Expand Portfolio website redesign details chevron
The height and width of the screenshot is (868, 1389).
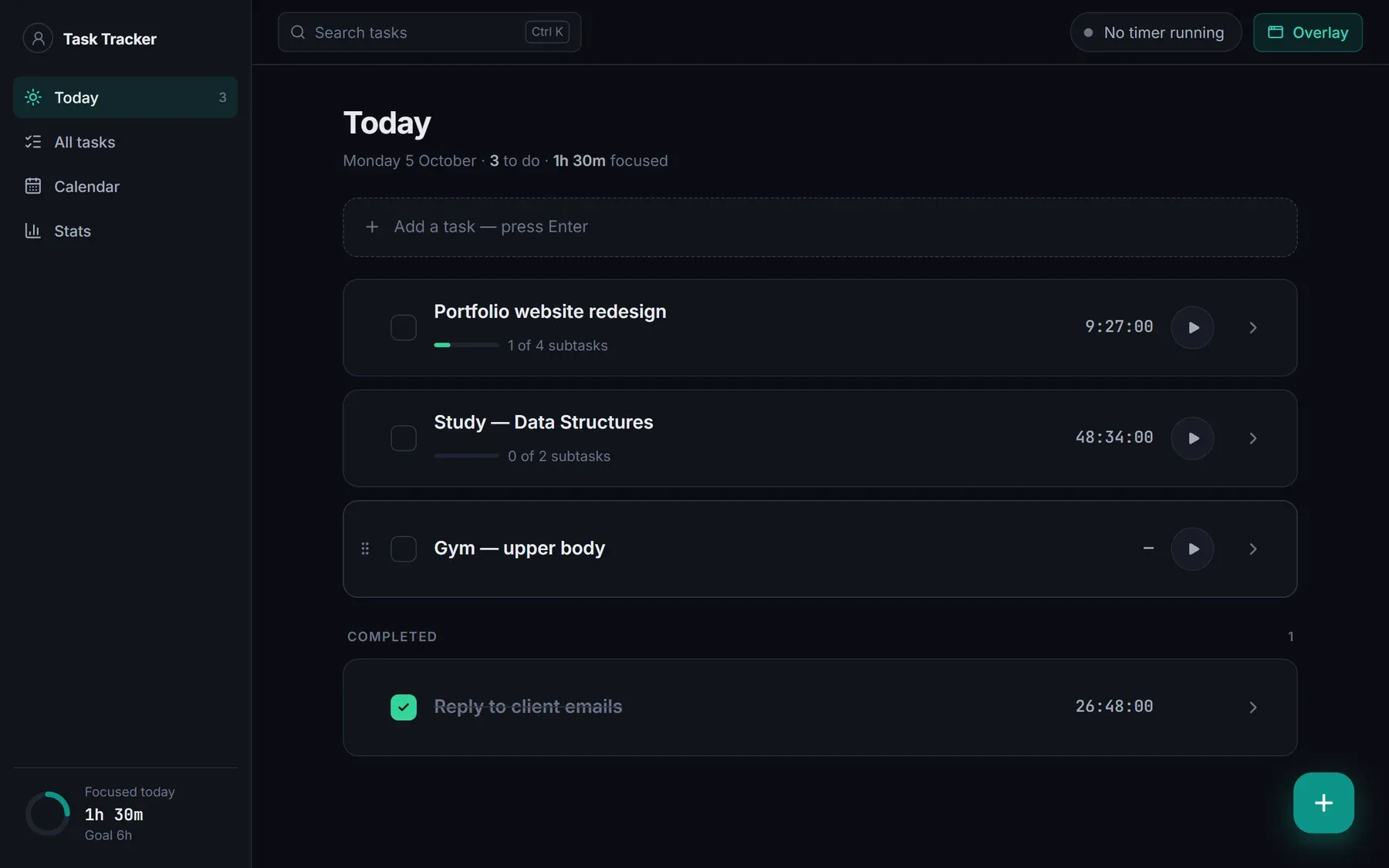tap(1253, 327)
